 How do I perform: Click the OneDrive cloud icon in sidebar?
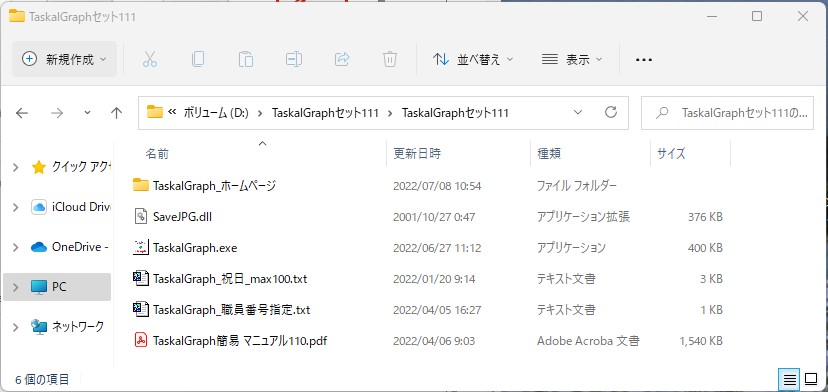click(39, 247)
